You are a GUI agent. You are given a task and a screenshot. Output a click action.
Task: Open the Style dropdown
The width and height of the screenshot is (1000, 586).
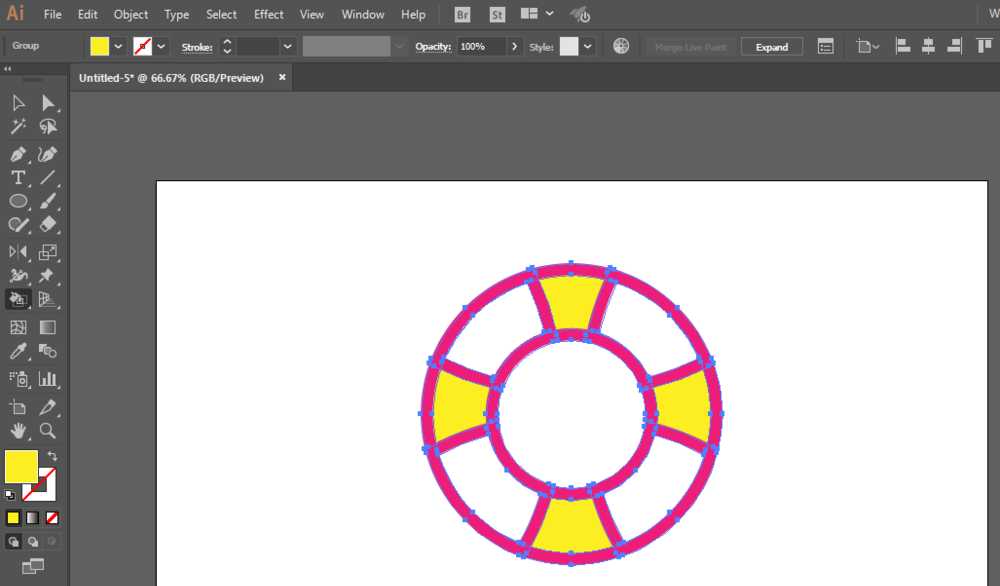(x=588, y=47)
